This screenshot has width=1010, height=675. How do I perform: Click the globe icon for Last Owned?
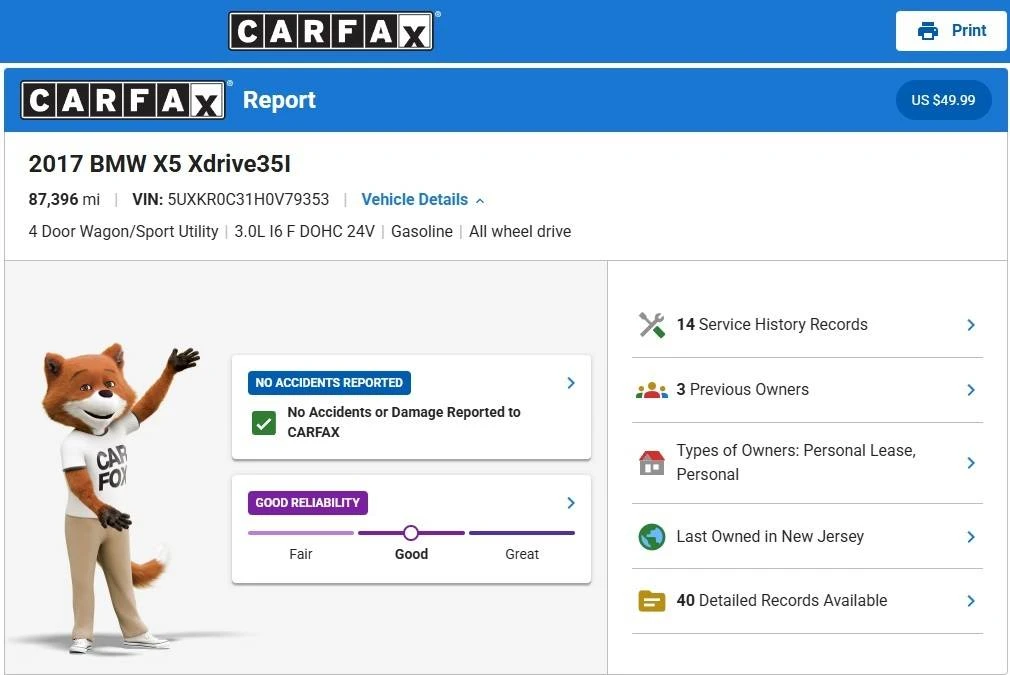(651, 537)
